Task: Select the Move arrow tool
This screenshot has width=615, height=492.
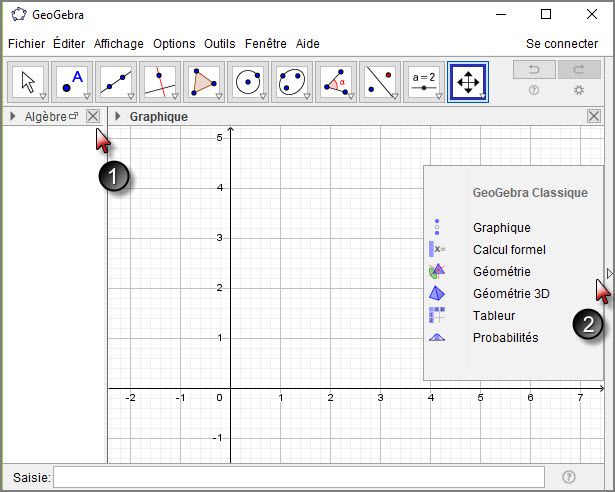Action: pyautogui.click(x=28, y=82)
